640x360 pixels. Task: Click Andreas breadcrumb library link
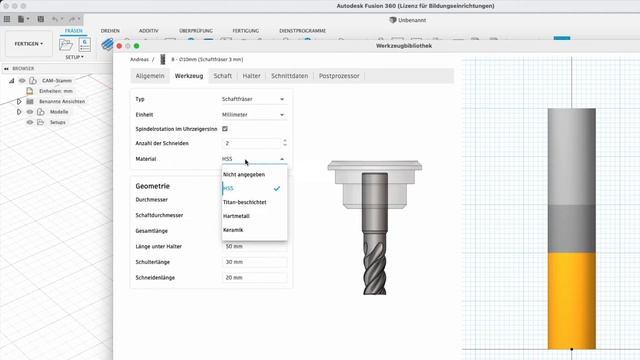point(139,60)
